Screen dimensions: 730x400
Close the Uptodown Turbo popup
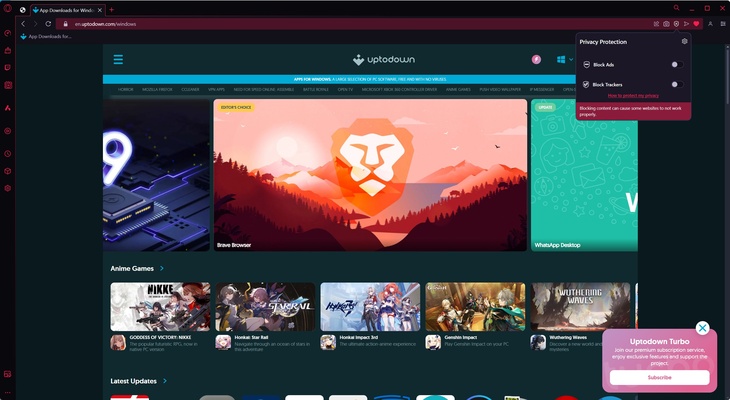pyautogui.click(x=703, y=328)
